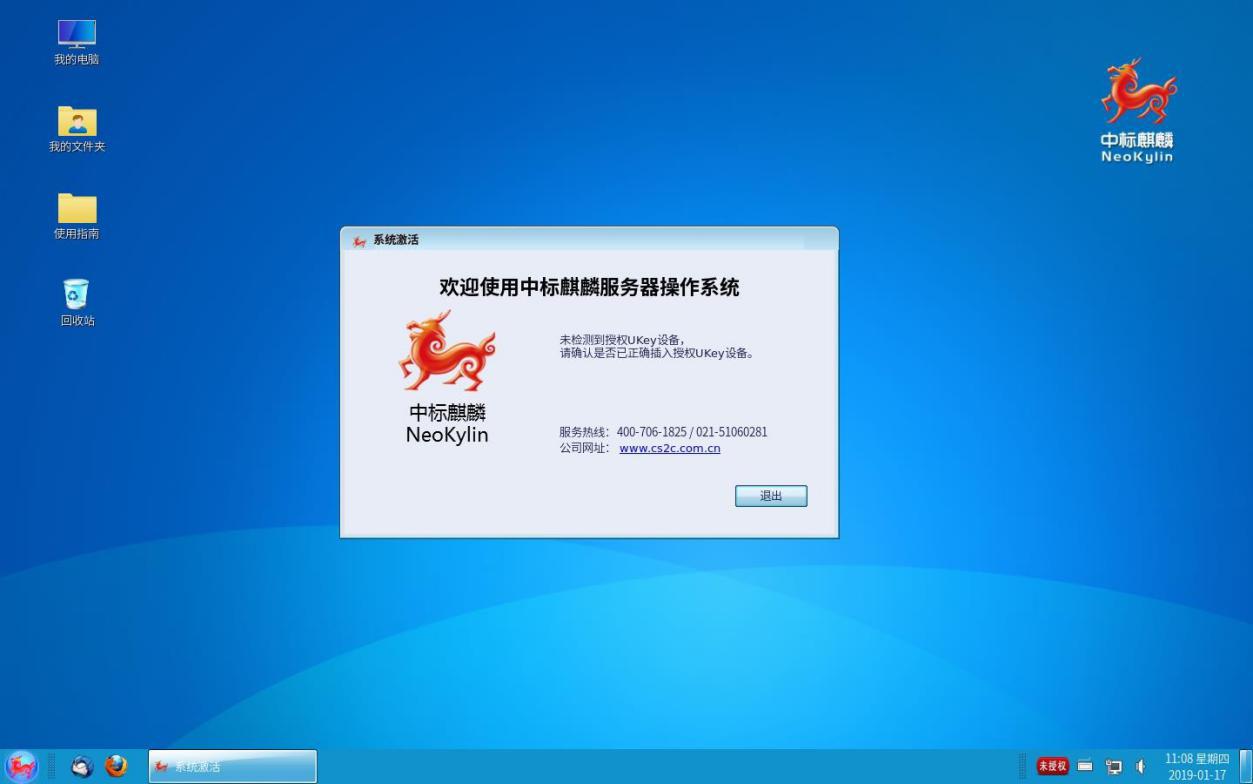Open the 使用指南 folder
1253x784 pixels.
pyautogui.click(x=75, y=210)
